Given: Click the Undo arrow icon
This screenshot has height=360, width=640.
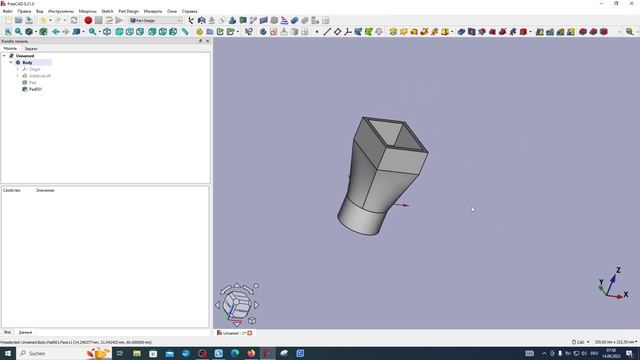Looking at the screenshot, I should (43, 20).
